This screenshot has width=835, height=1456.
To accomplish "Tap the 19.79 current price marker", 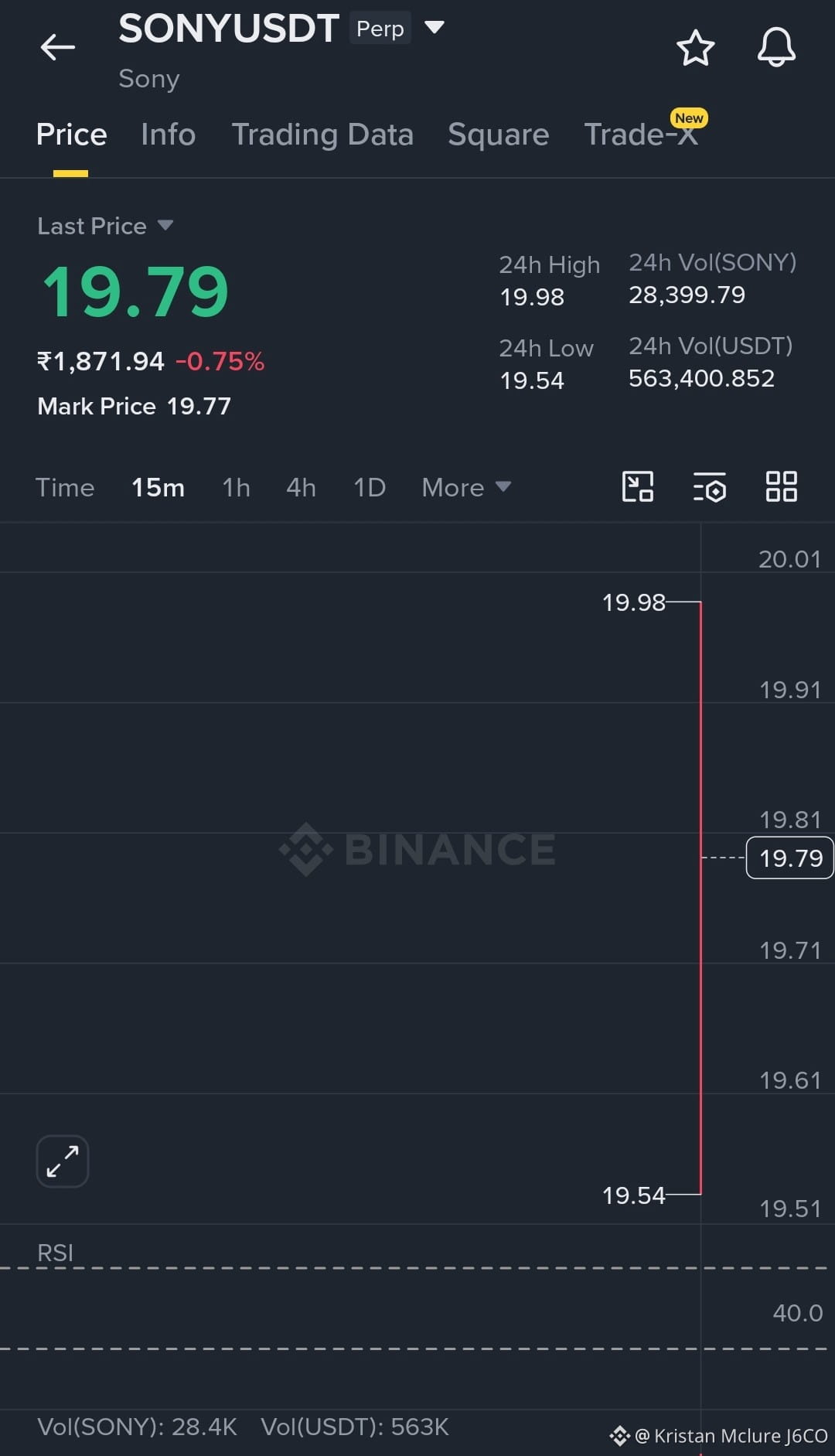I will click(789, 858).
